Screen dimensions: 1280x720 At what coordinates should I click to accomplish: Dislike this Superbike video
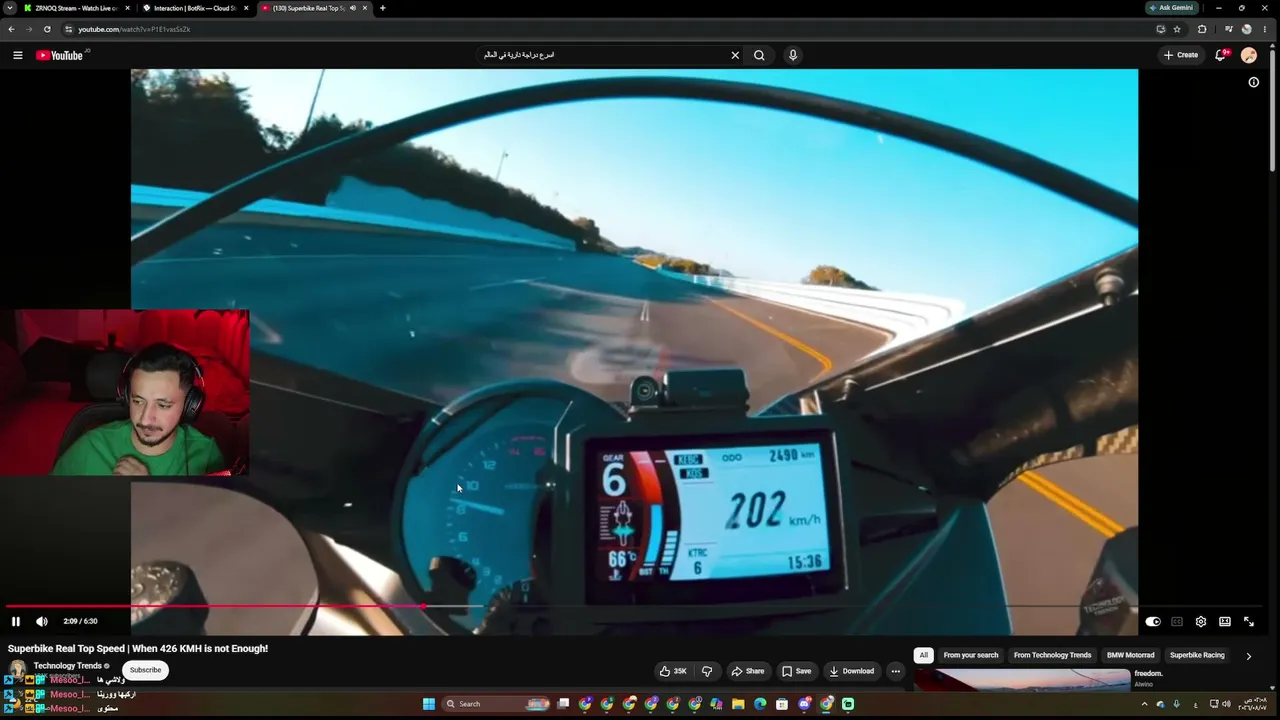coord(707,671)
